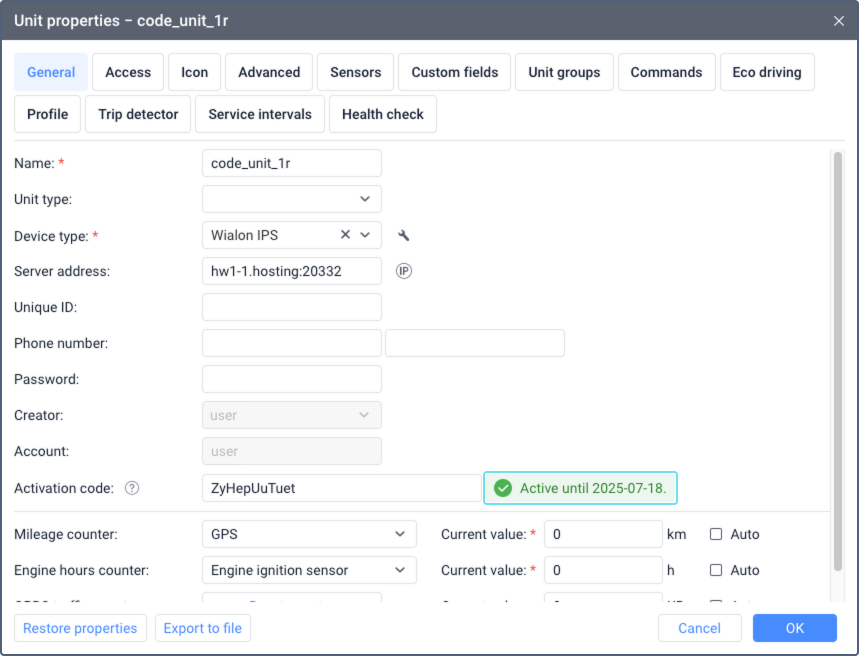Go to Service intervals tab

coord(260,114)
